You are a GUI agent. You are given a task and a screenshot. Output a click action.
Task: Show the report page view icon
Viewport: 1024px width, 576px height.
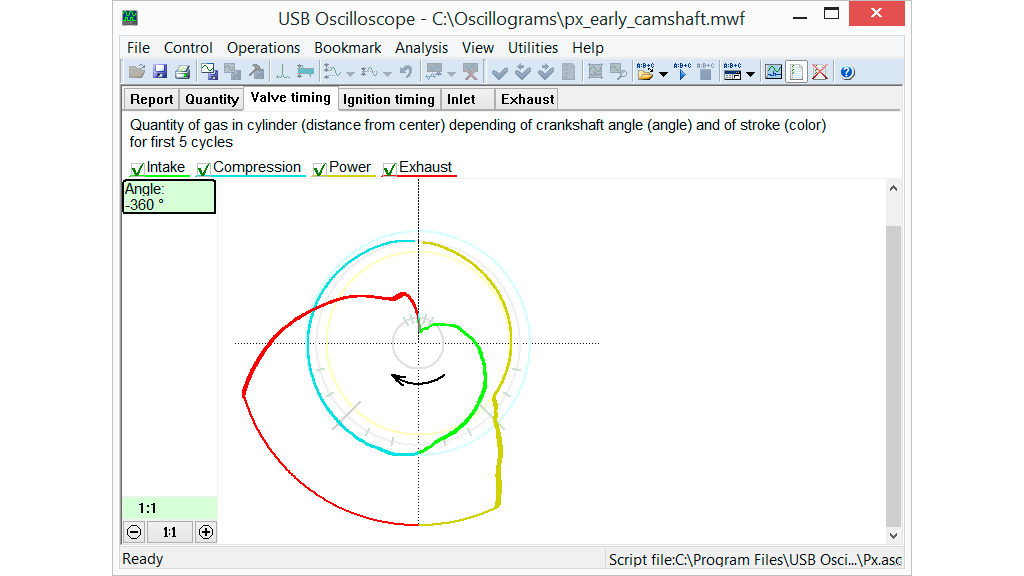pyautogui.click(x=797, y=72)
